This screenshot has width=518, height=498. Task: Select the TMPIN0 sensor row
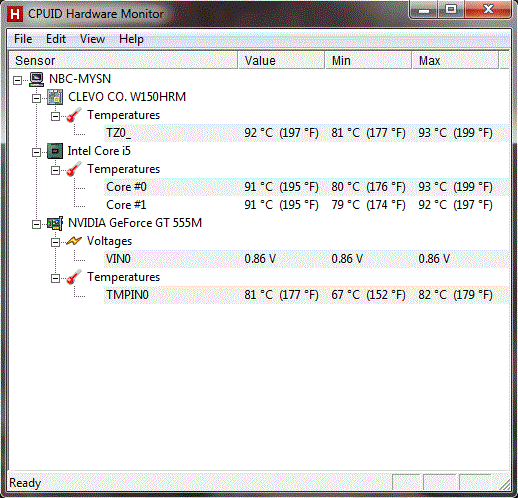pos(307,295)
